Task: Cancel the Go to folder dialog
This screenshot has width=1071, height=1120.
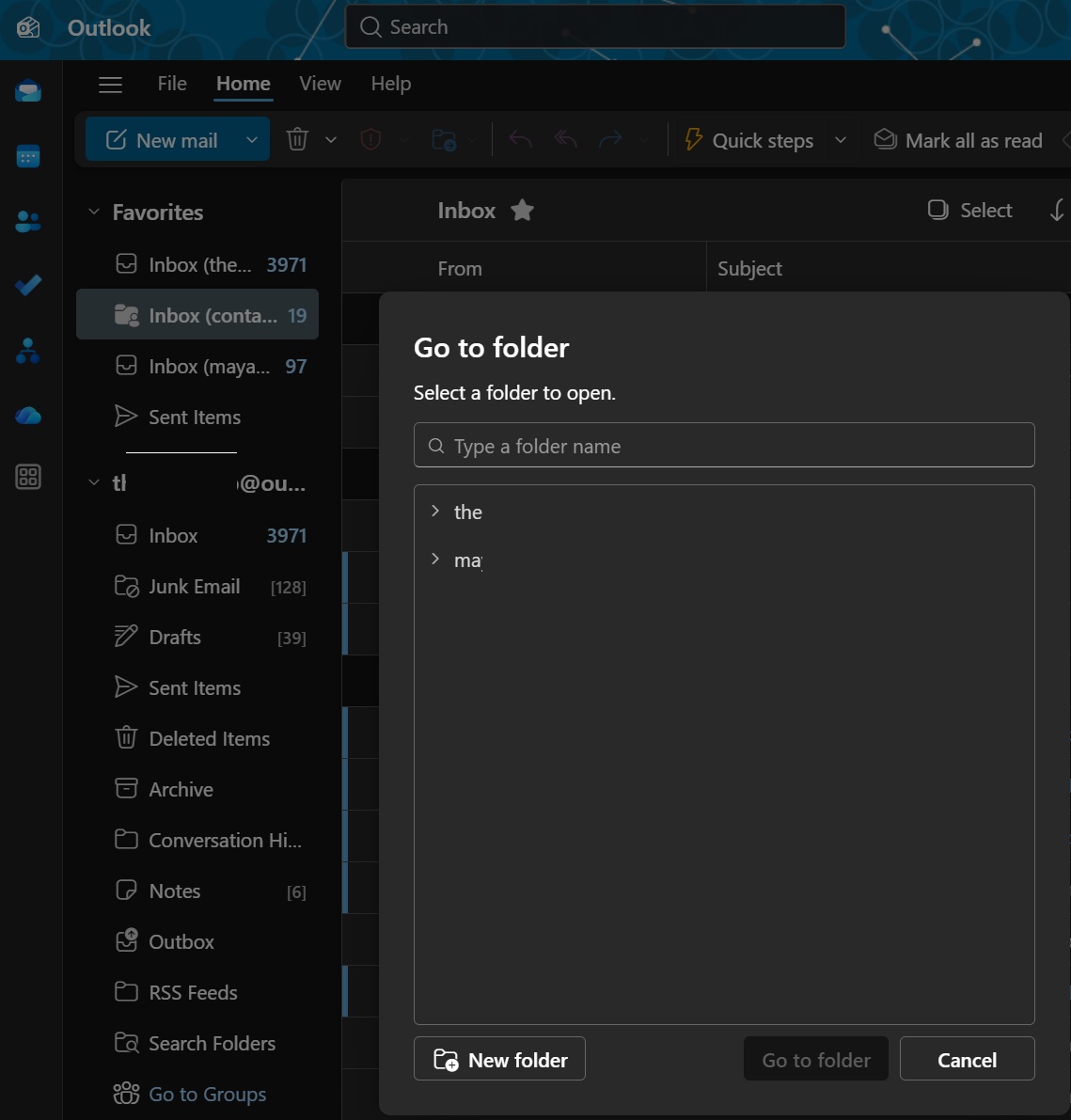Action: 967,1059
